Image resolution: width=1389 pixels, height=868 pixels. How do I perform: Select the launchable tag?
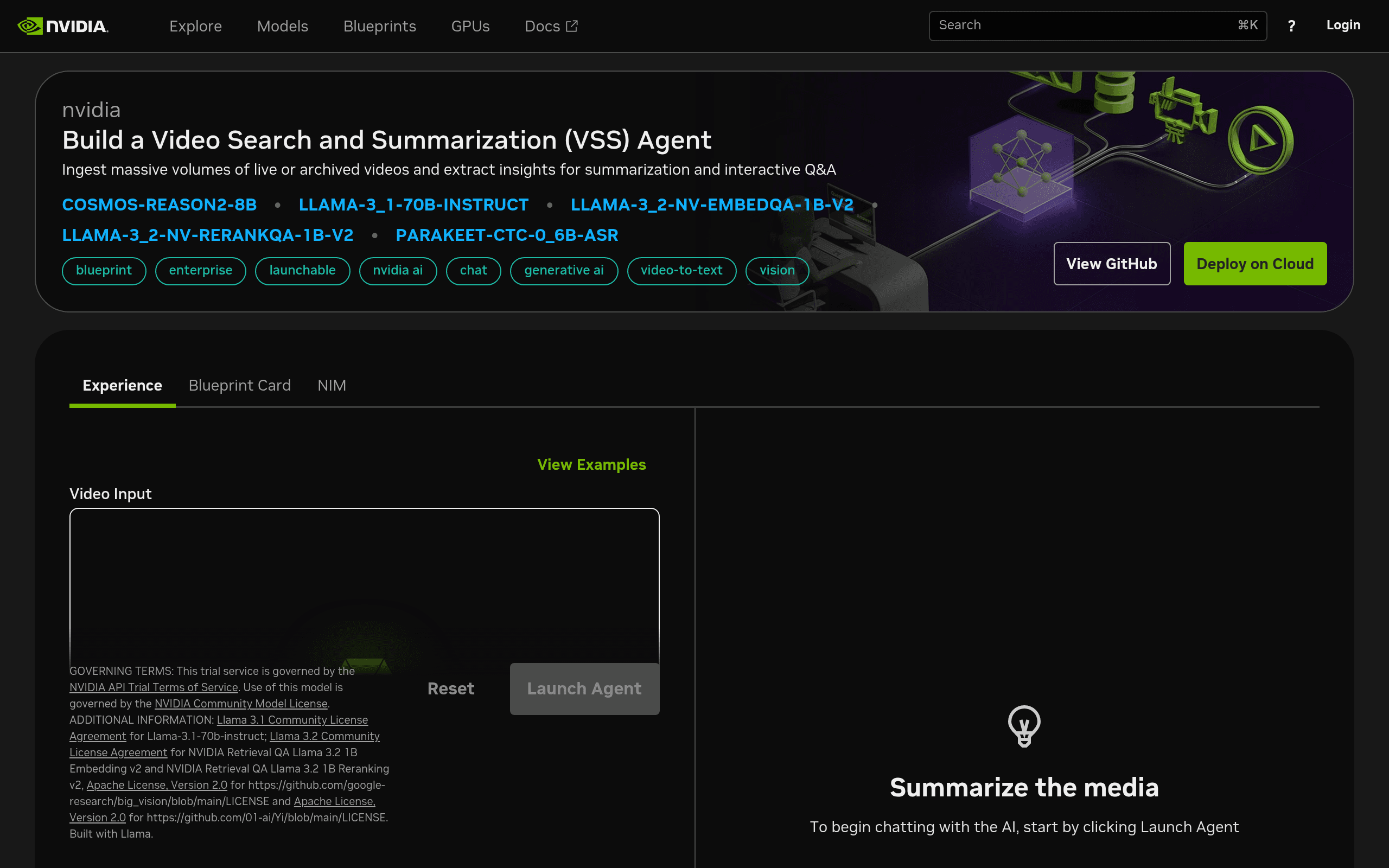tap(302, 270)
